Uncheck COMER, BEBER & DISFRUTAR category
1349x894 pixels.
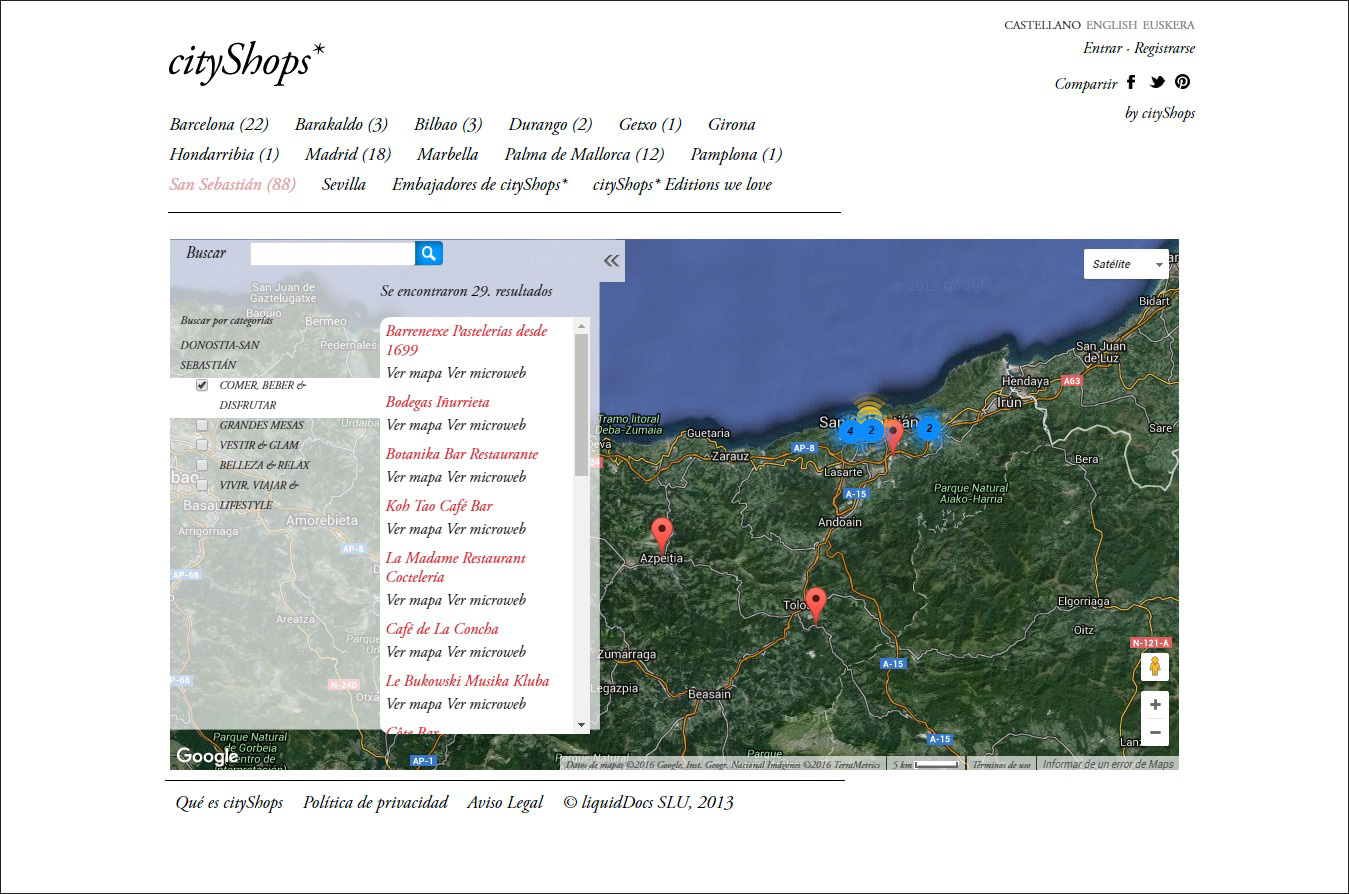[202, 385]
